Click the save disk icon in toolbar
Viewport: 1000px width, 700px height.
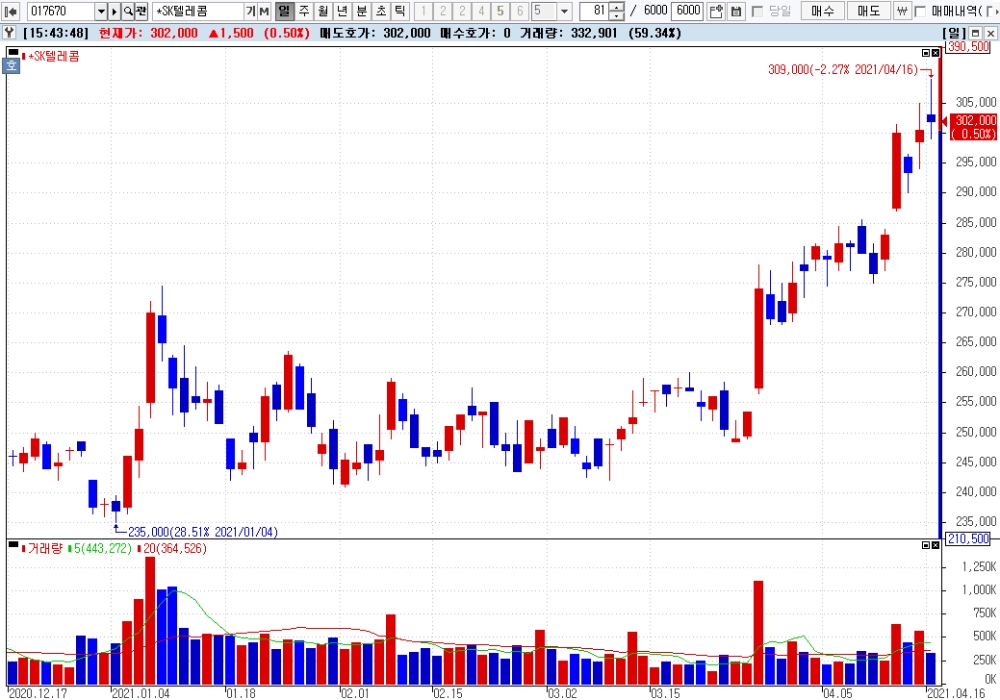[x=737, y=11]
